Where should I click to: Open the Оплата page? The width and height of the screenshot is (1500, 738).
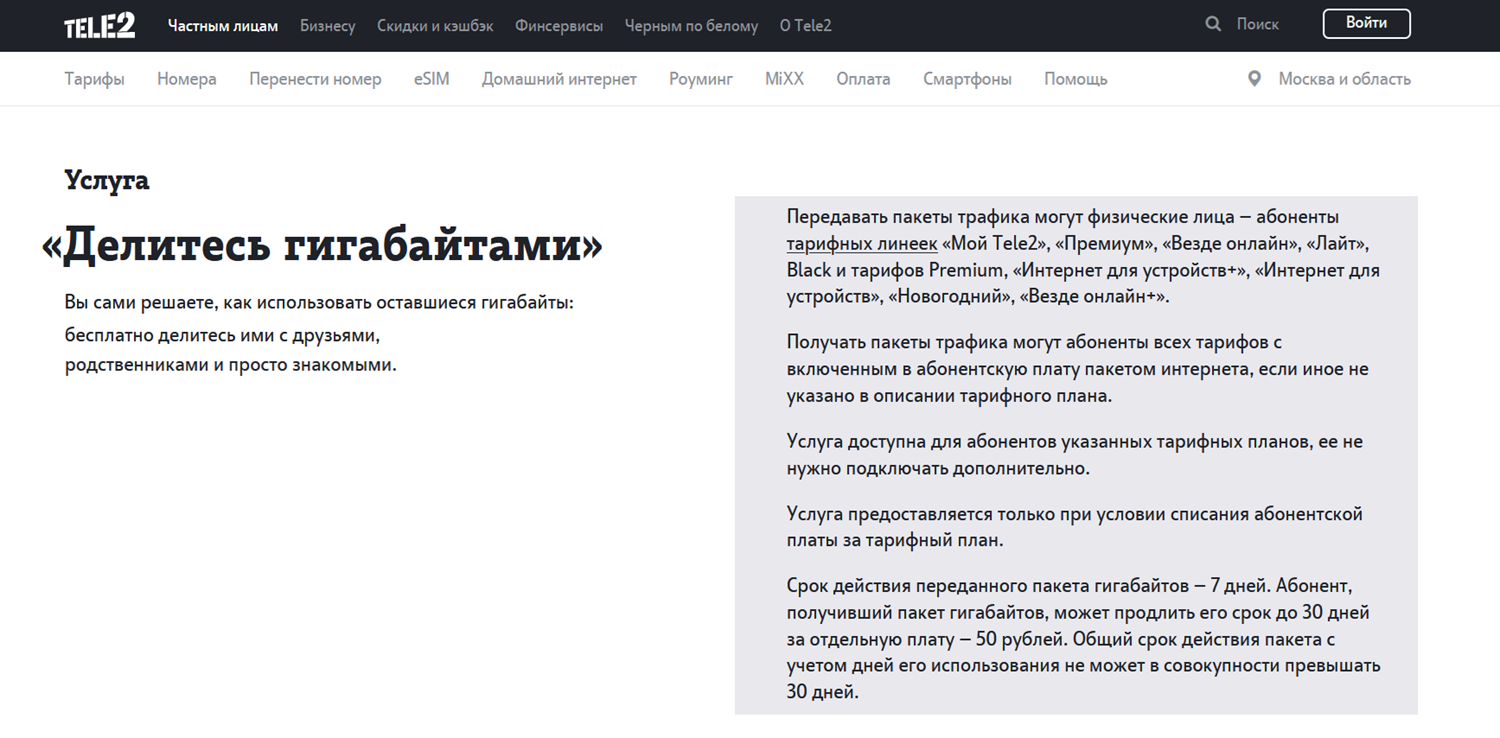pos(863,79)
